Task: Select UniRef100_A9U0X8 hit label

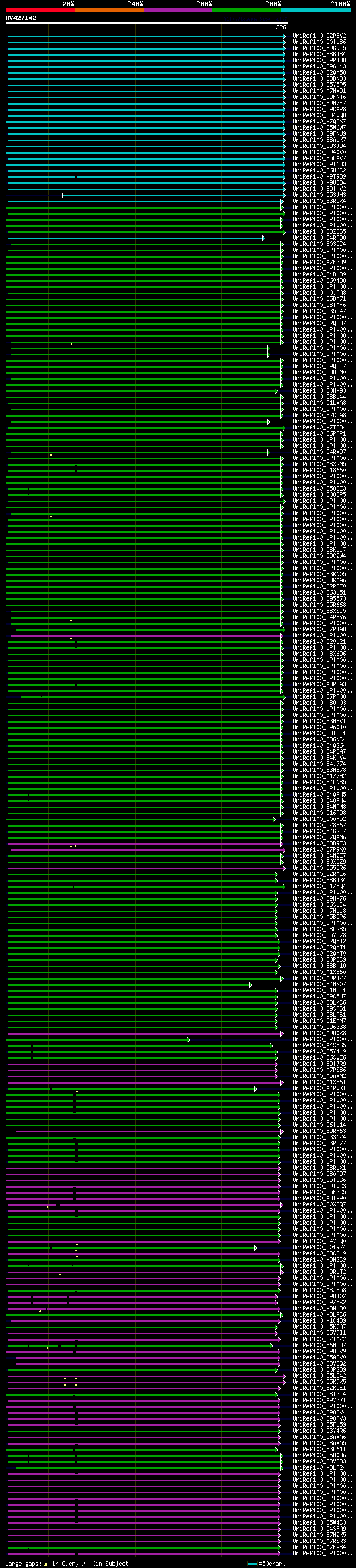Action: tap(319, 1033)
